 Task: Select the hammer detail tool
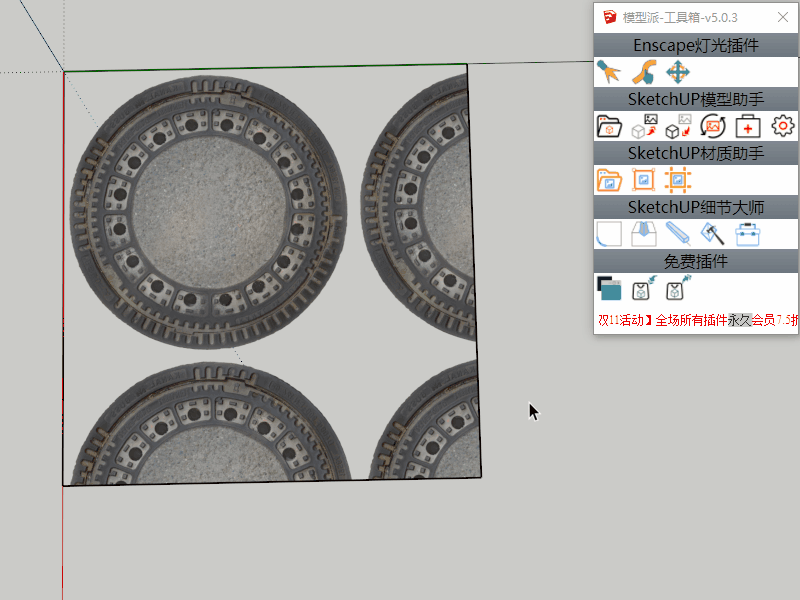click(x=712, y=234)
